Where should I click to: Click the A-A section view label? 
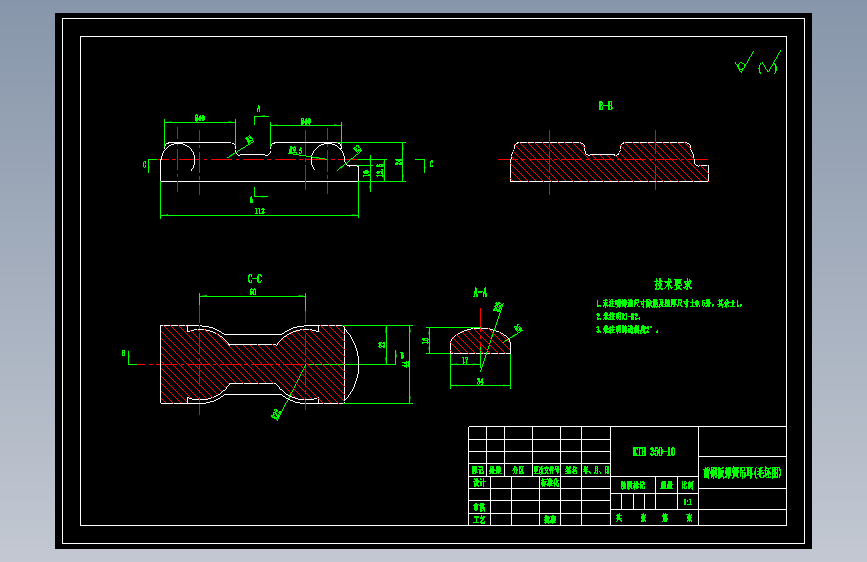pyautogui.click(x=480, y=292)
